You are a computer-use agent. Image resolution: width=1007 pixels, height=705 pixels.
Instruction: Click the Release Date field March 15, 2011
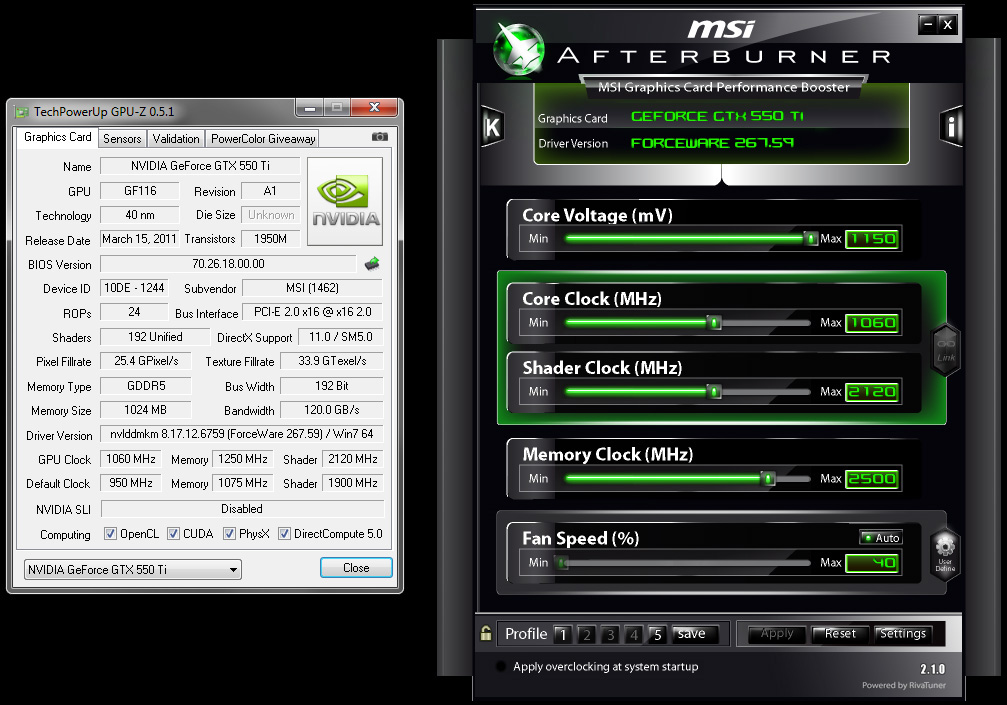pos(139,239)
